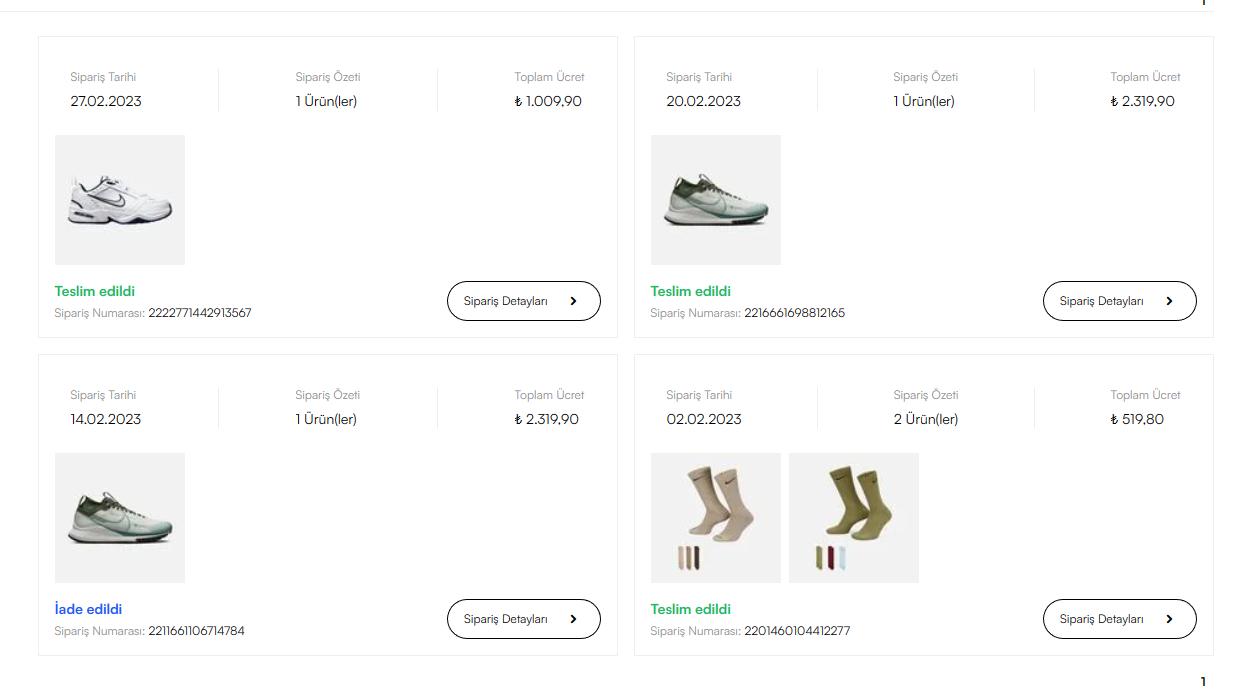This screenshot has height=699, width=1244.
Task: Click the Teslim edildi status of the socks order
Action: coord(691,609)
